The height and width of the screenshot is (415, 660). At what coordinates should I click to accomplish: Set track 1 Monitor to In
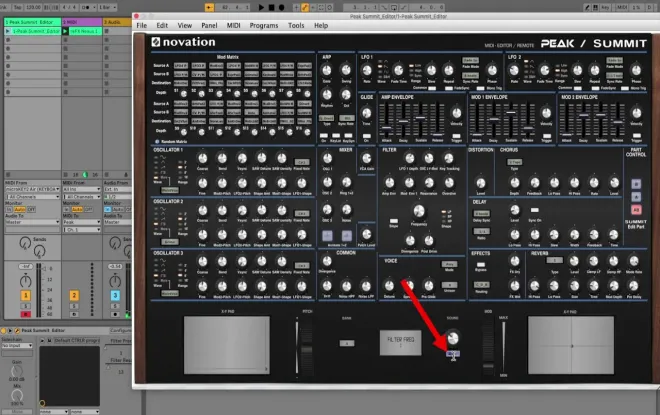tap(8, 209)
